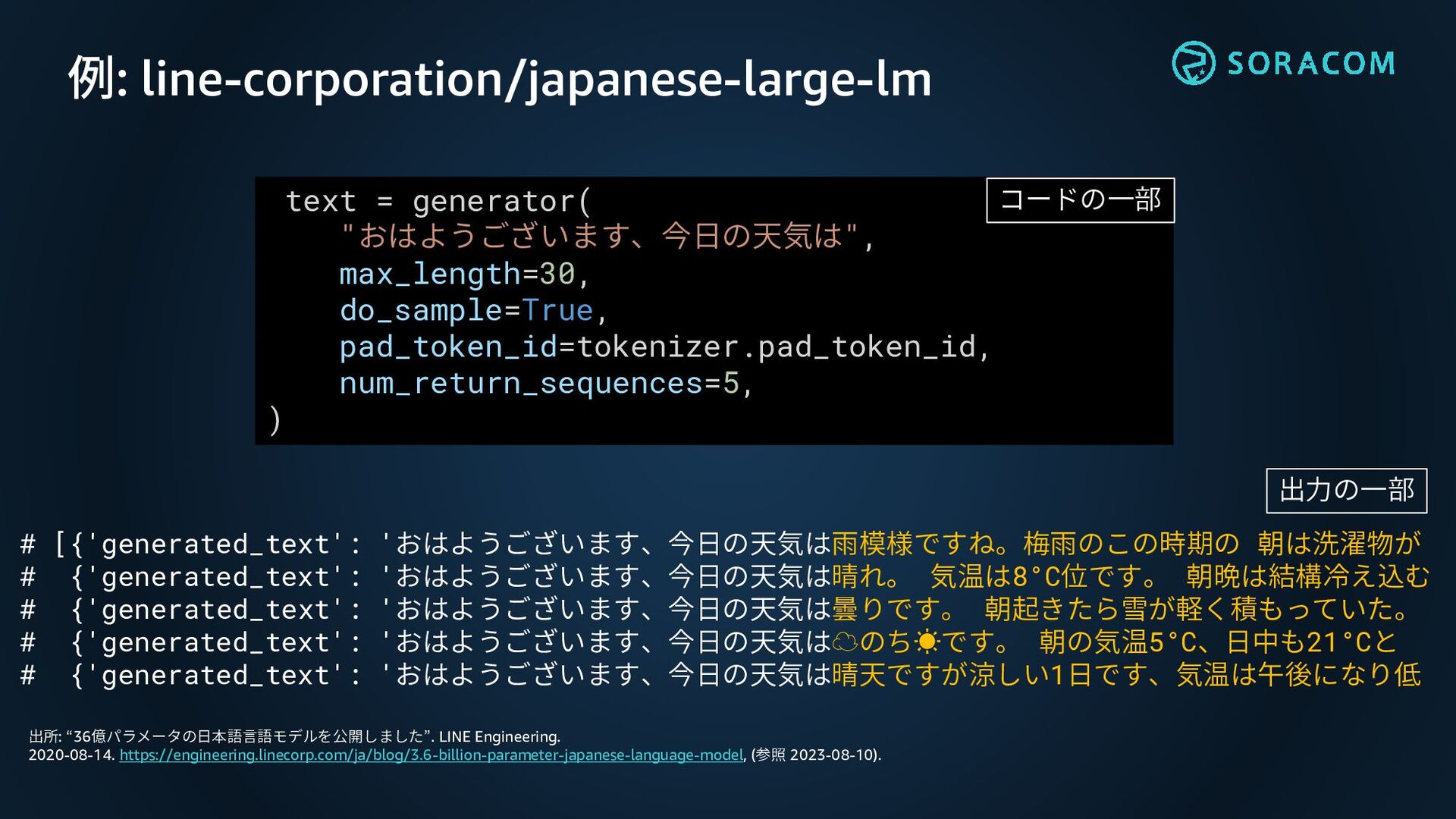Viewport: 1456px width, 819px height.
Task: Click the text = generator( line
Action: click(x=438, y=202)
